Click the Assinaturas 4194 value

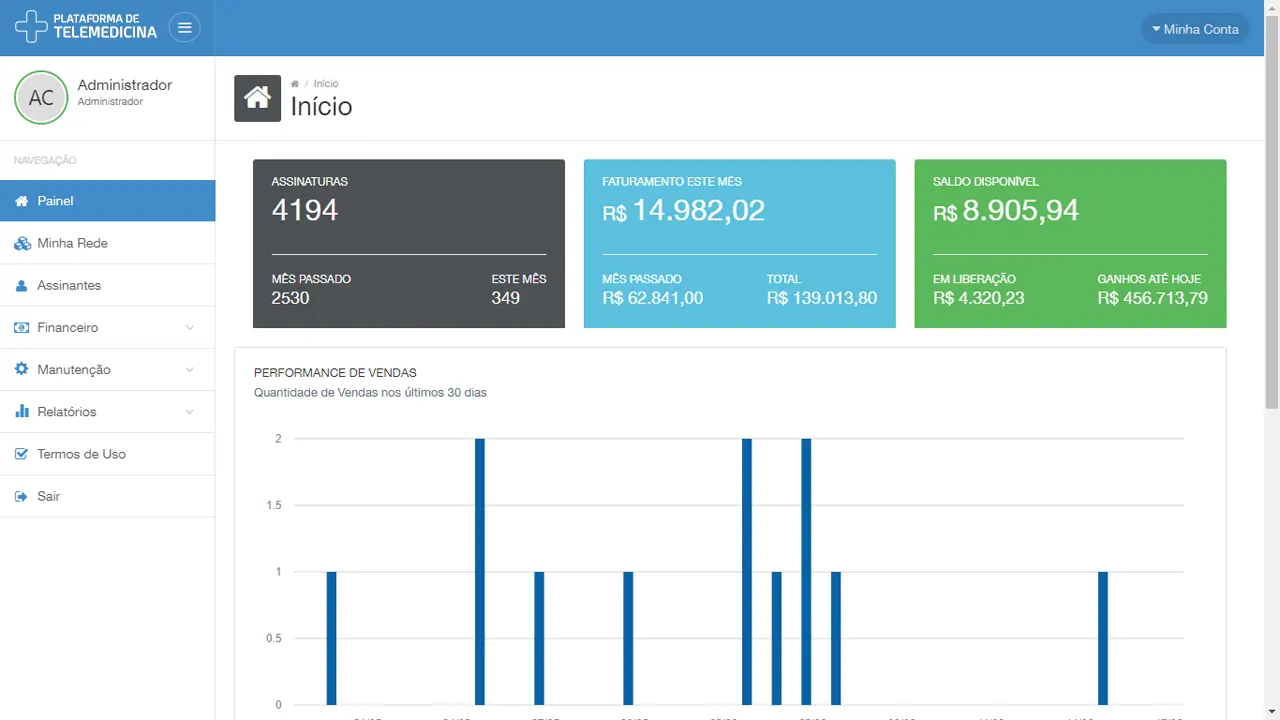[305, 210]
